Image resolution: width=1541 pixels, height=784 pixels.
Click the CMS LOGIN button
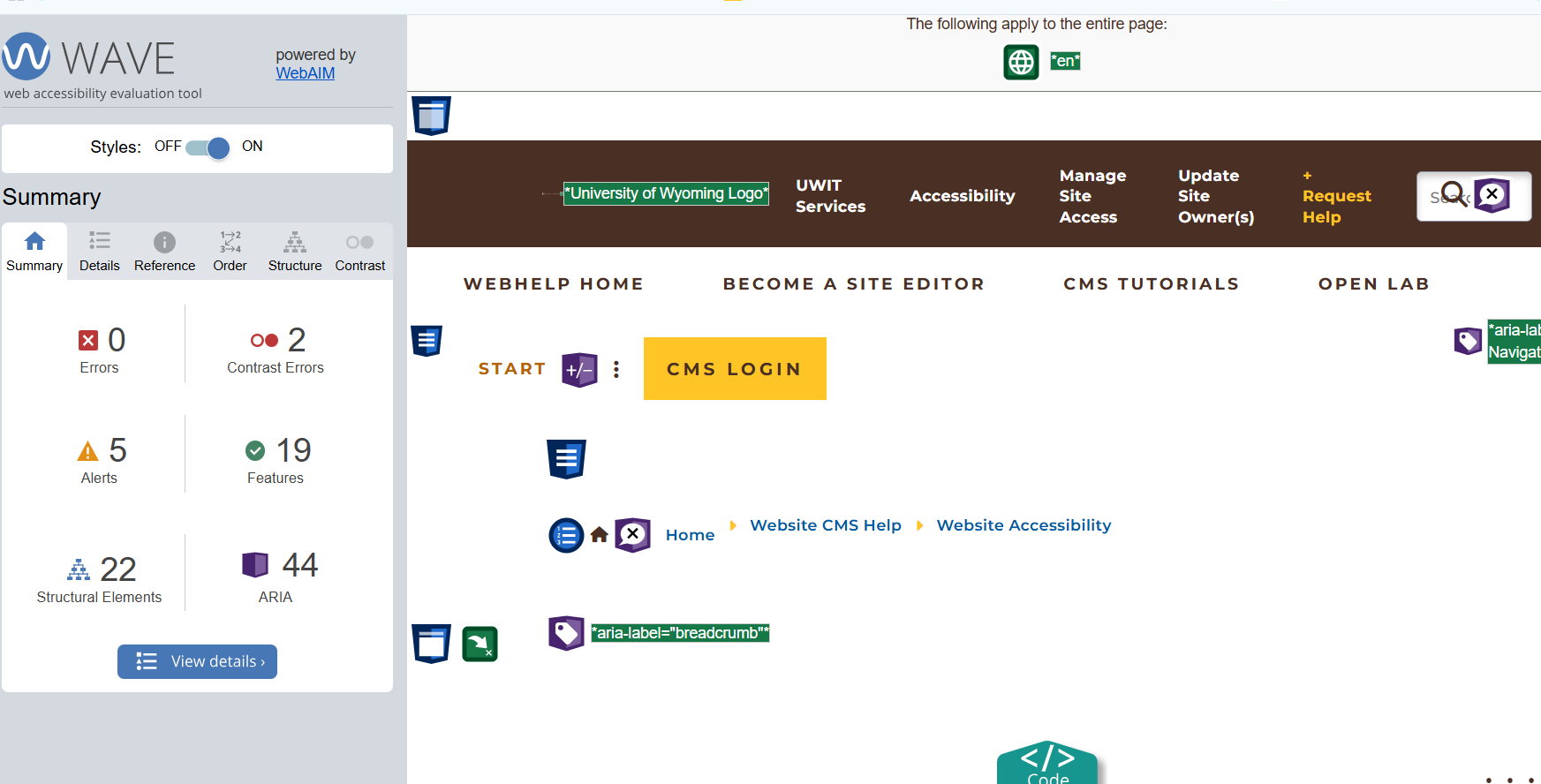click(x=735, y=368)
